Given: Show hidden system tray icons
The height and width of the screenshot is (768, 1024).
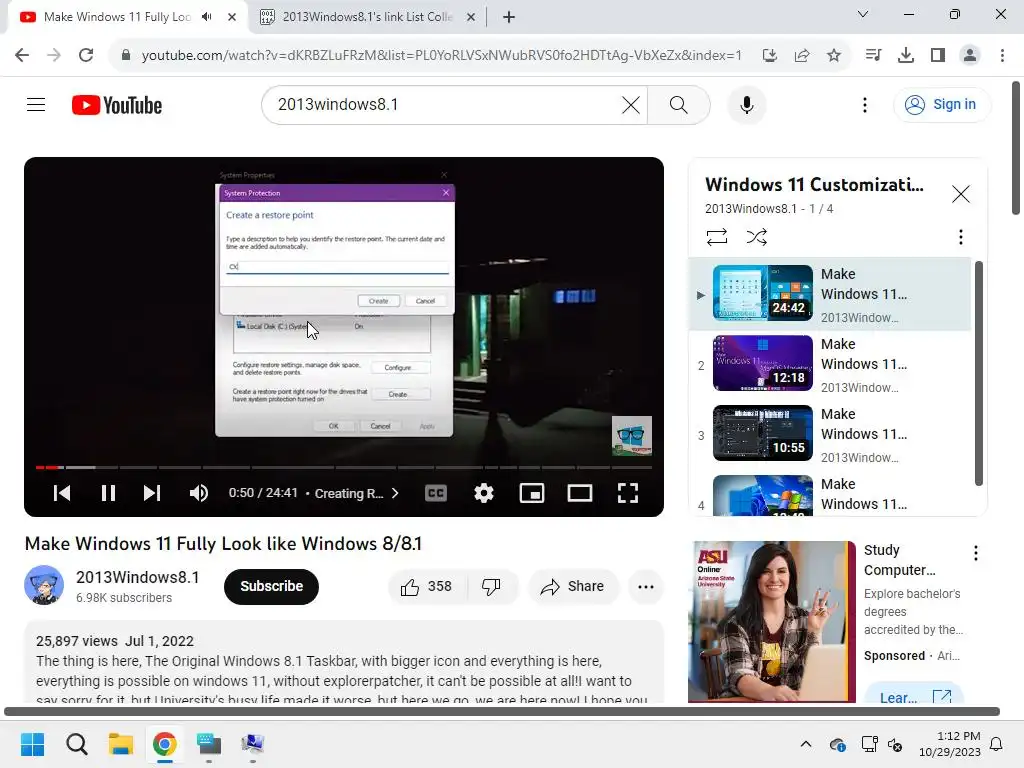Looking at the screenshot, I should 806,744.
